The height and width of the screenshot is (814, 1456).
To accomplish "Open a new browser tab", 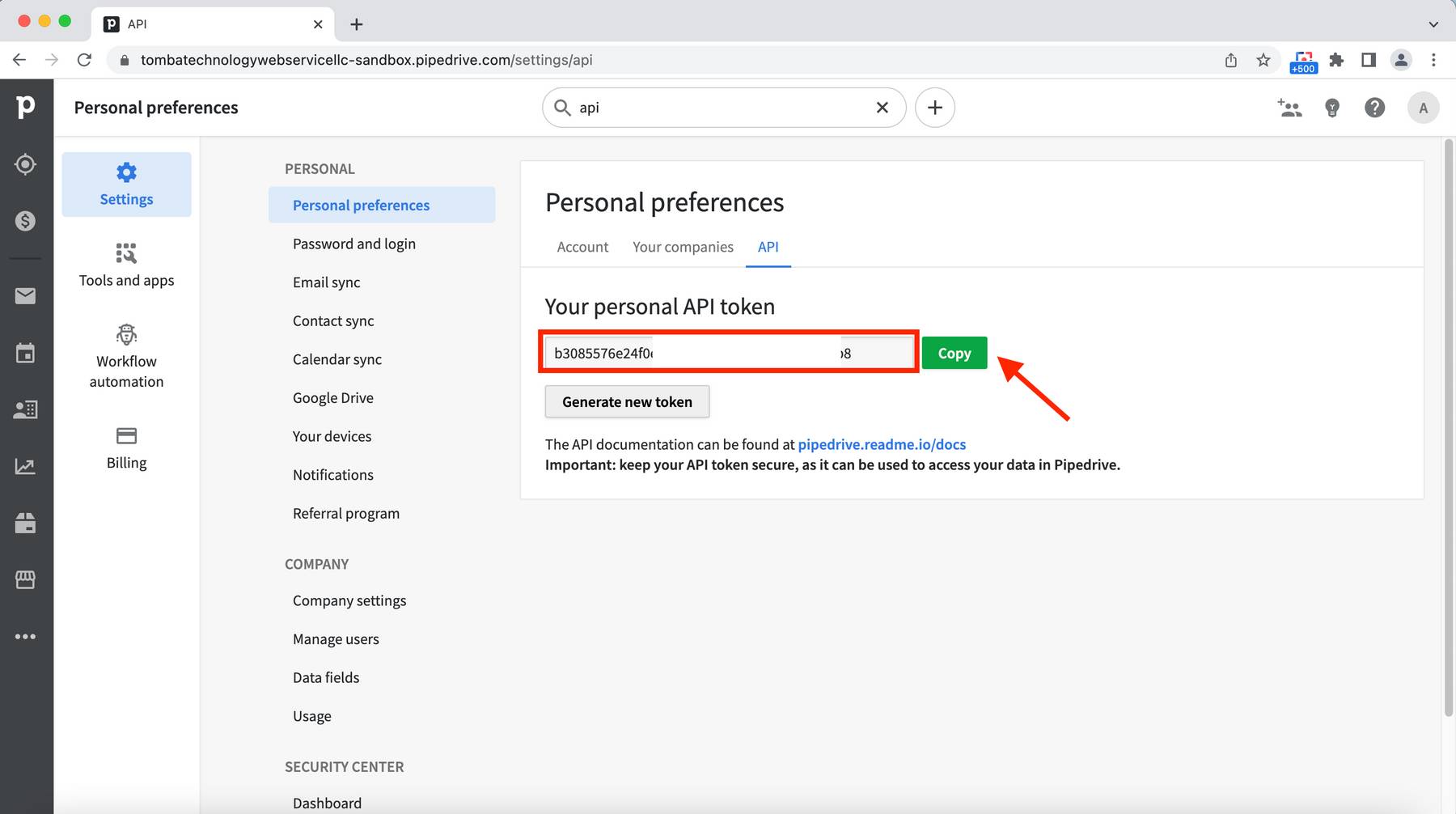I will click(x=356, y=24).
